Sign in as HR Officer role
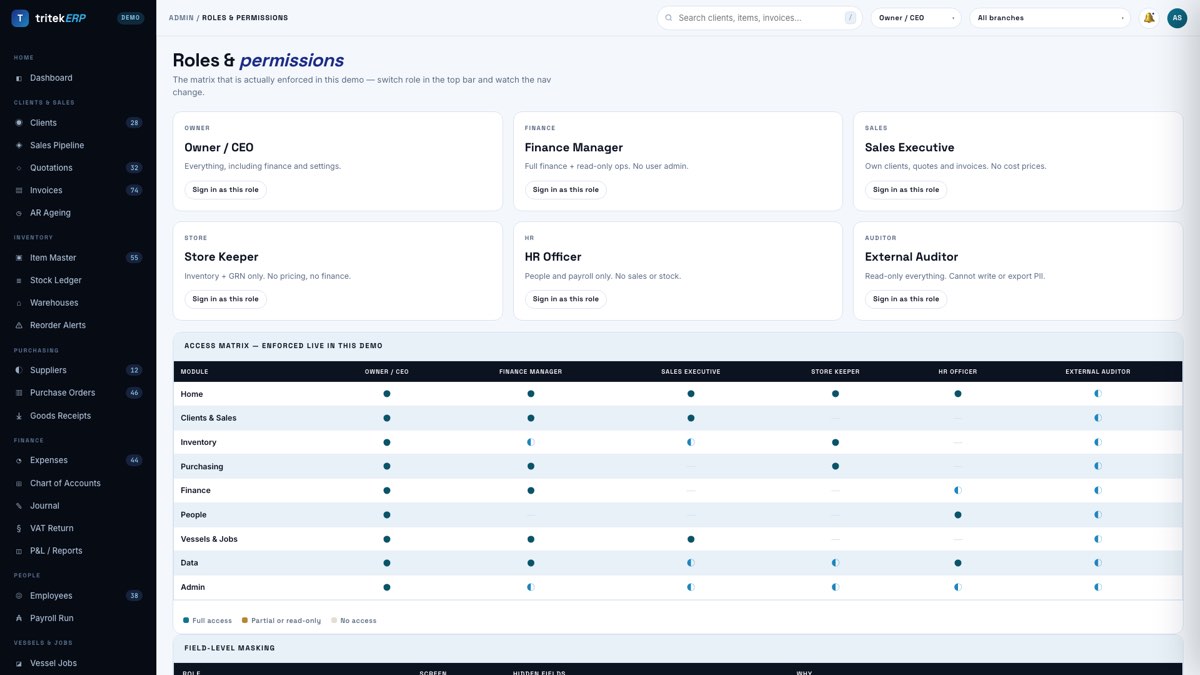1200x675 pixels. point(565,299)
